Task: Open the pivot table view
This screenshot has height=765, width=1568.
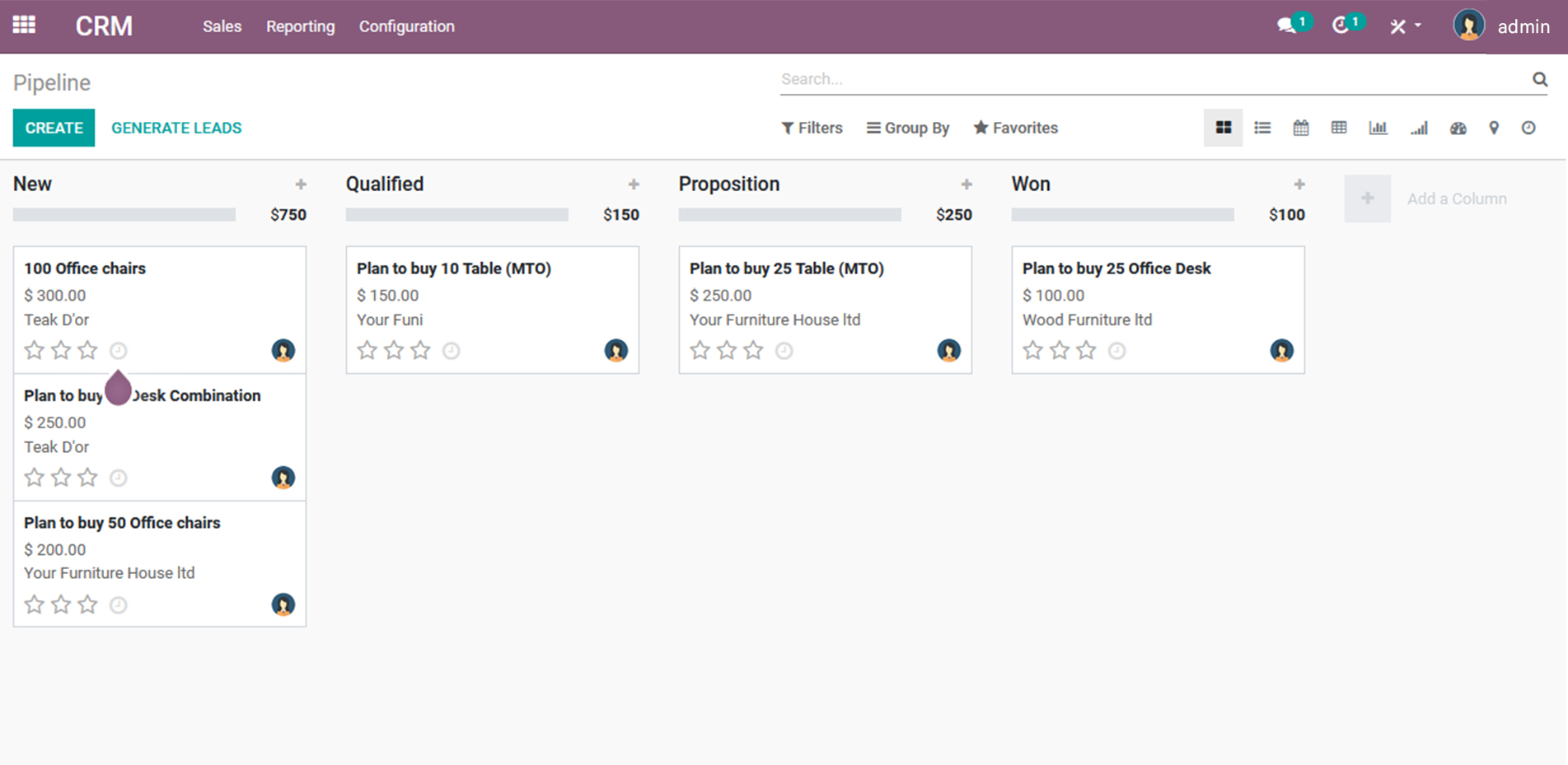Action: tap(1339, 128)
